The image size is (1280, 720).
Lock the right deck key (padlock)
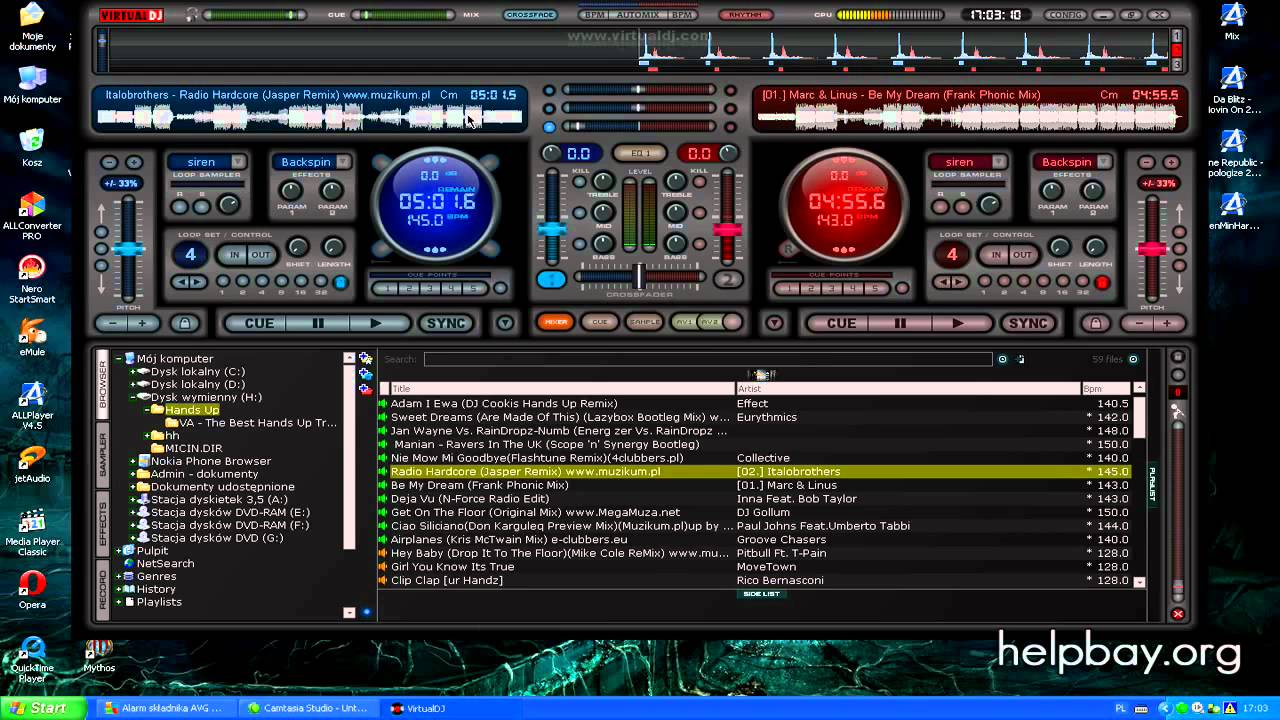click(1096, 323)
